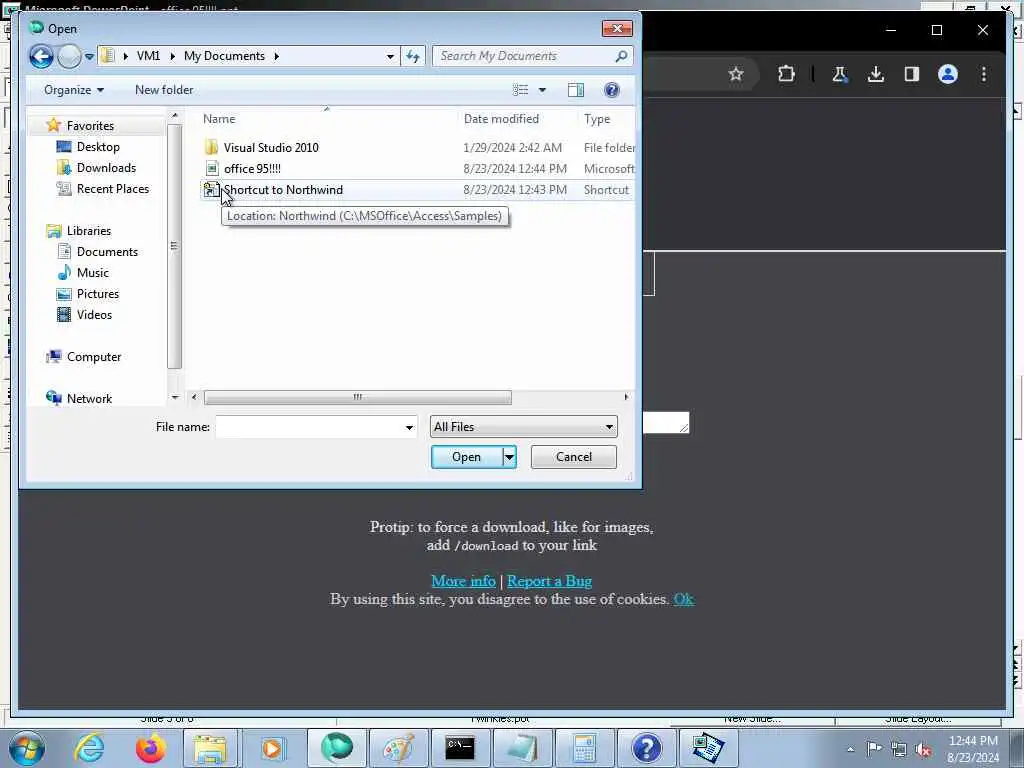Image resolution: width=1024 pixels, height=768 pixels.
Task: Click the Back arrow in Open dialog
Action: click(41, 57)
